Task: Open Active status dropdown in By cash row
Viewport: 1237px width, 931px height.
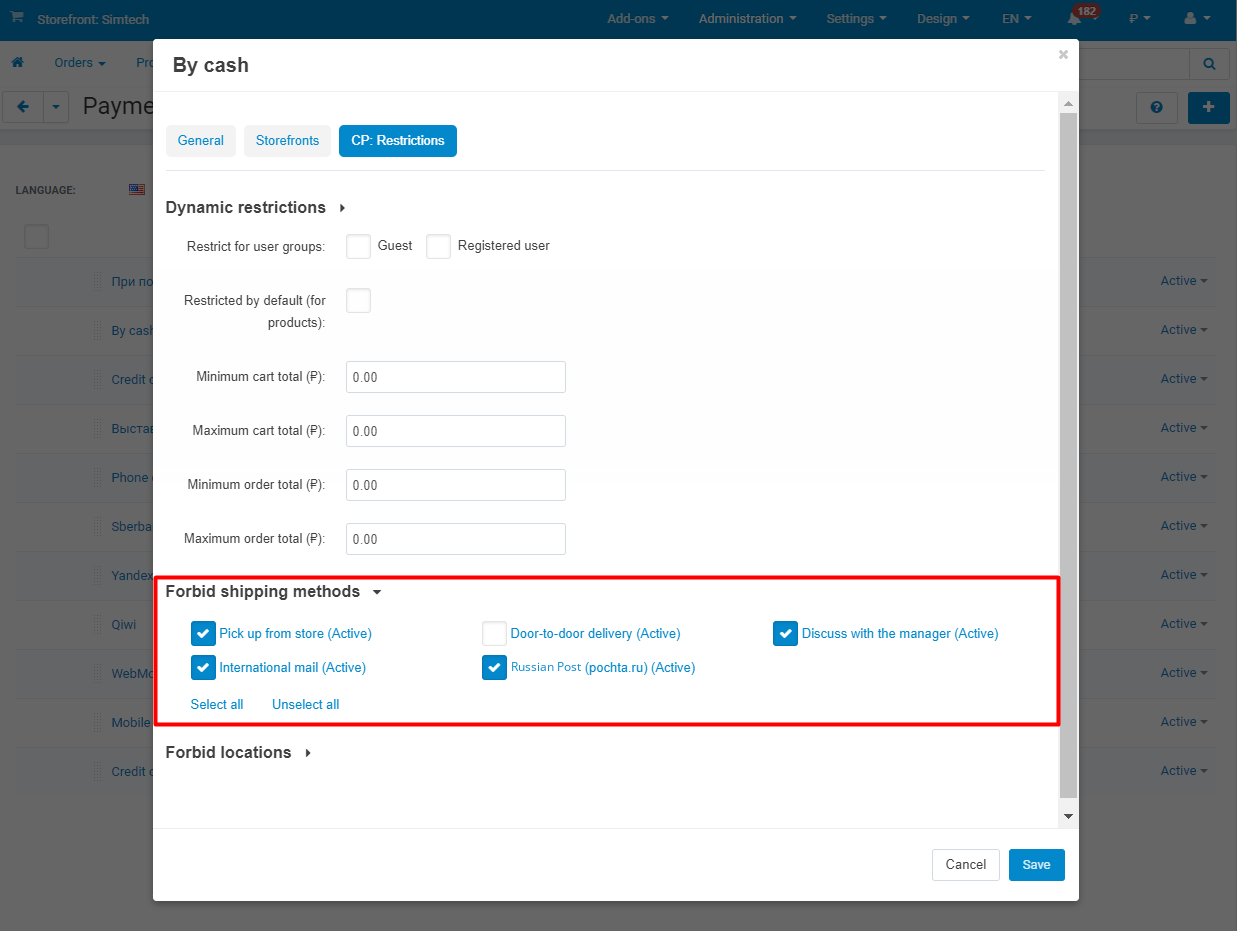Action: [x=1184, y=330]
